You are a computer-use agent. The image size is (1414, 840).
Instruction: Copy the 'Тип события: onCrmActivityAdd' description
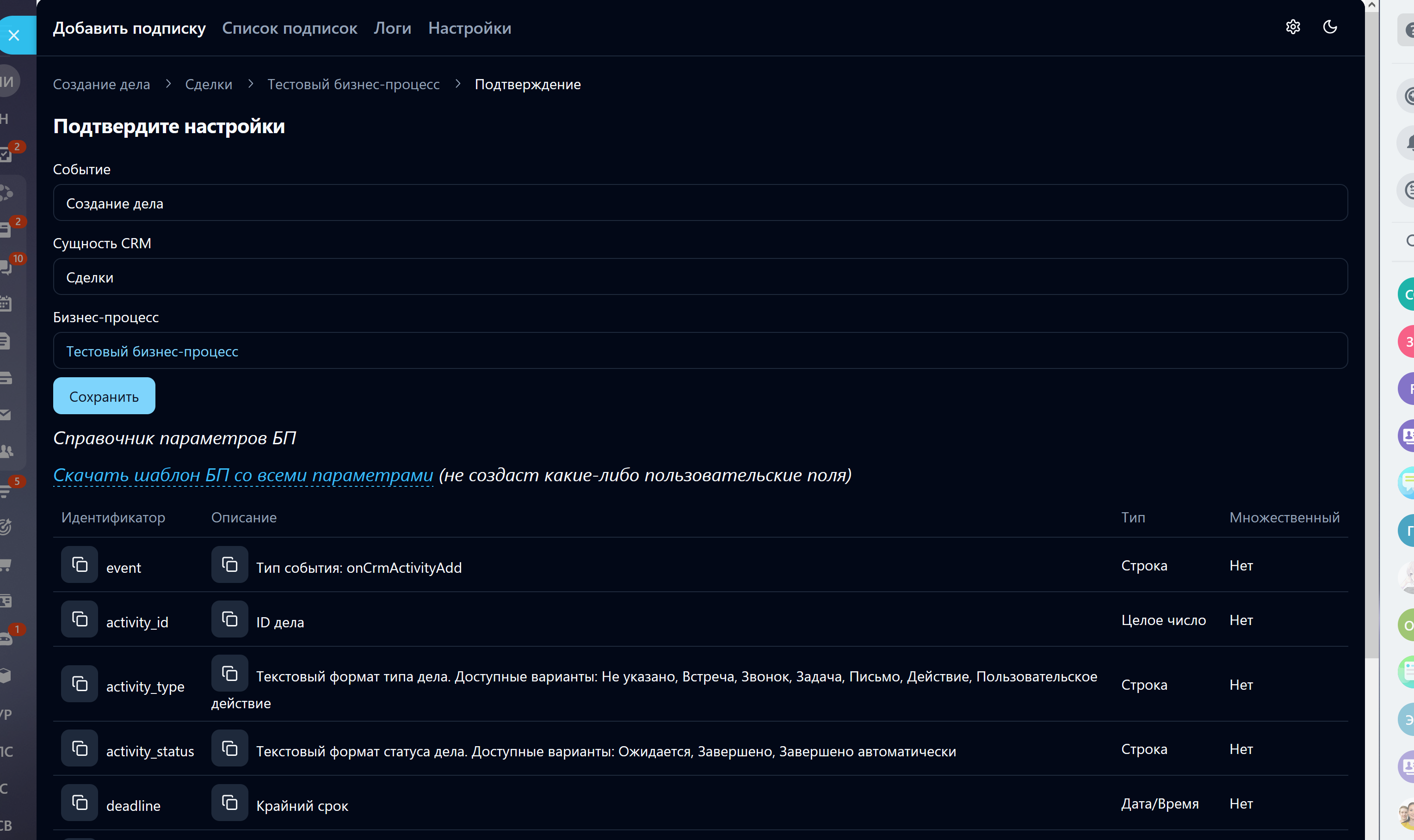pos(229,564)
